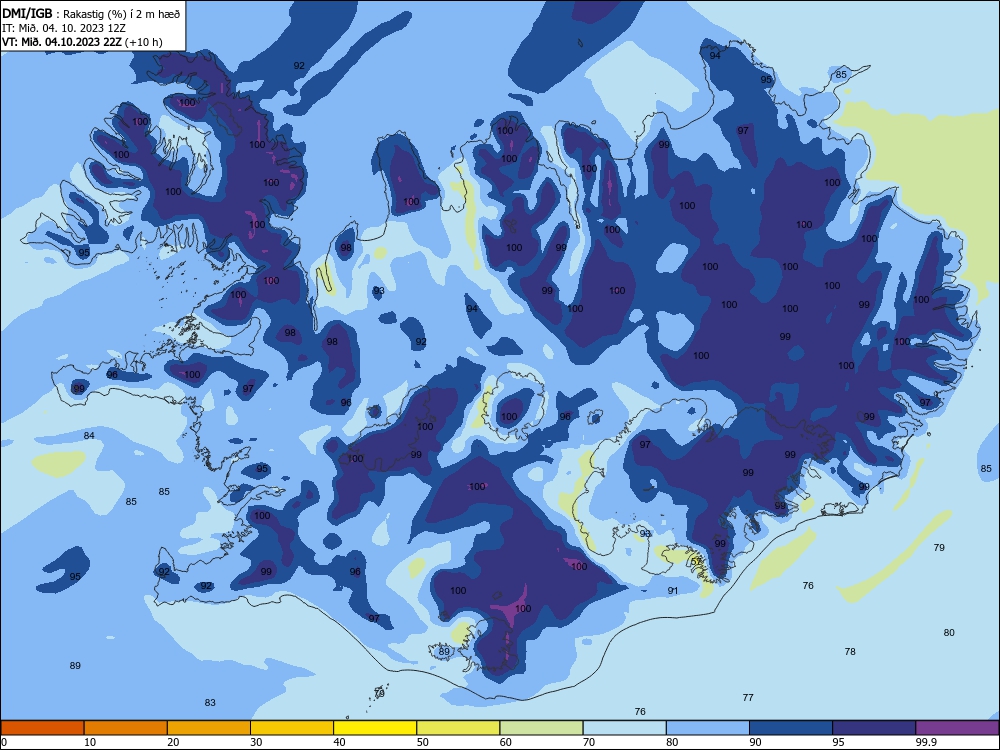Select the 30–40 golden yellow legend swatch
Image resolution: width=1000 pixels, height=750 pixels.
tap(292, 728)
